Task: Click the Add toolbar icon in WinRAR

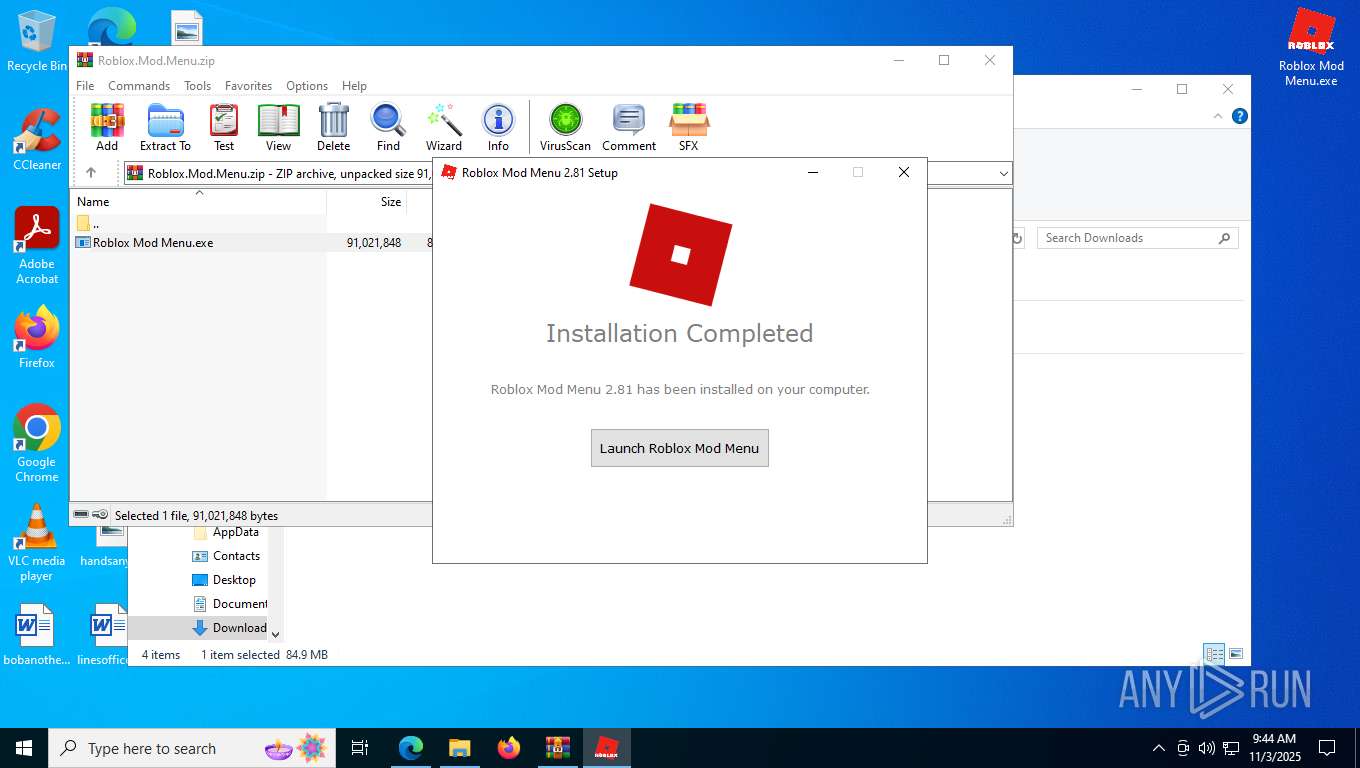Action: click(107, 127)
